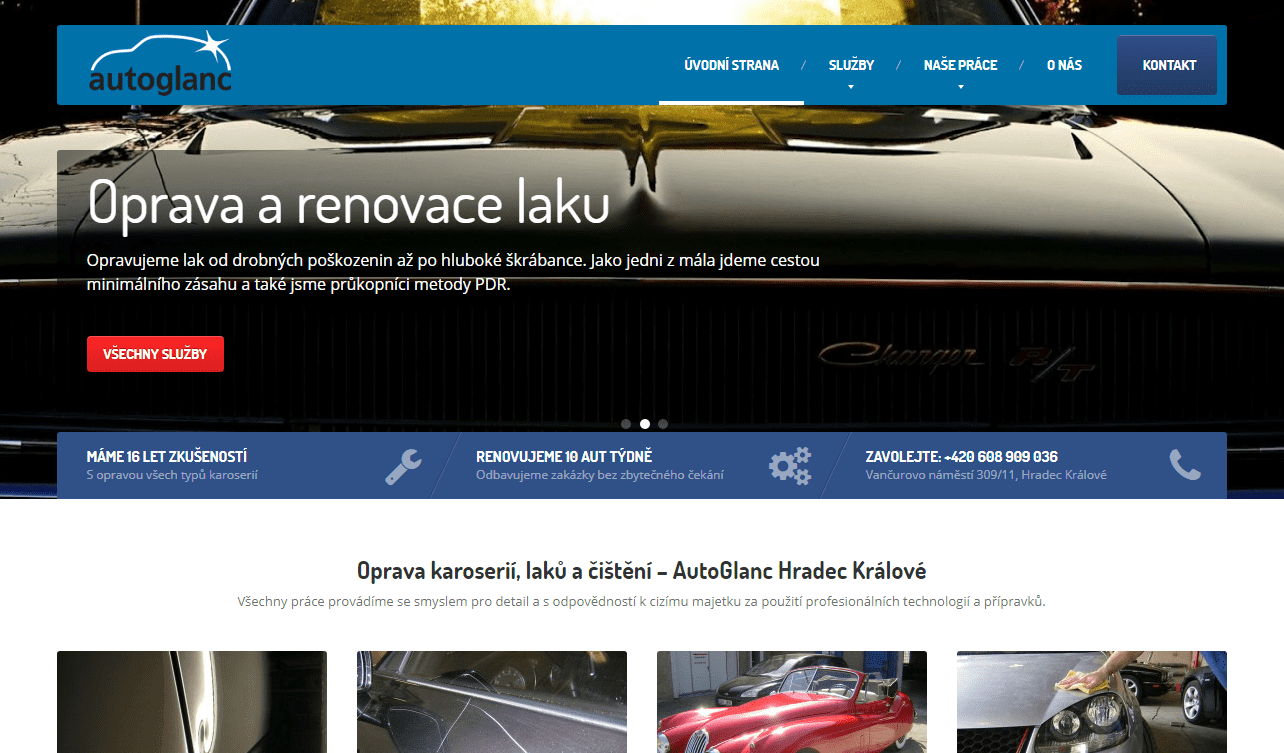Click the wrench icon beside experience info
This screenshot has height=753, width=1284.
[403, 466]
